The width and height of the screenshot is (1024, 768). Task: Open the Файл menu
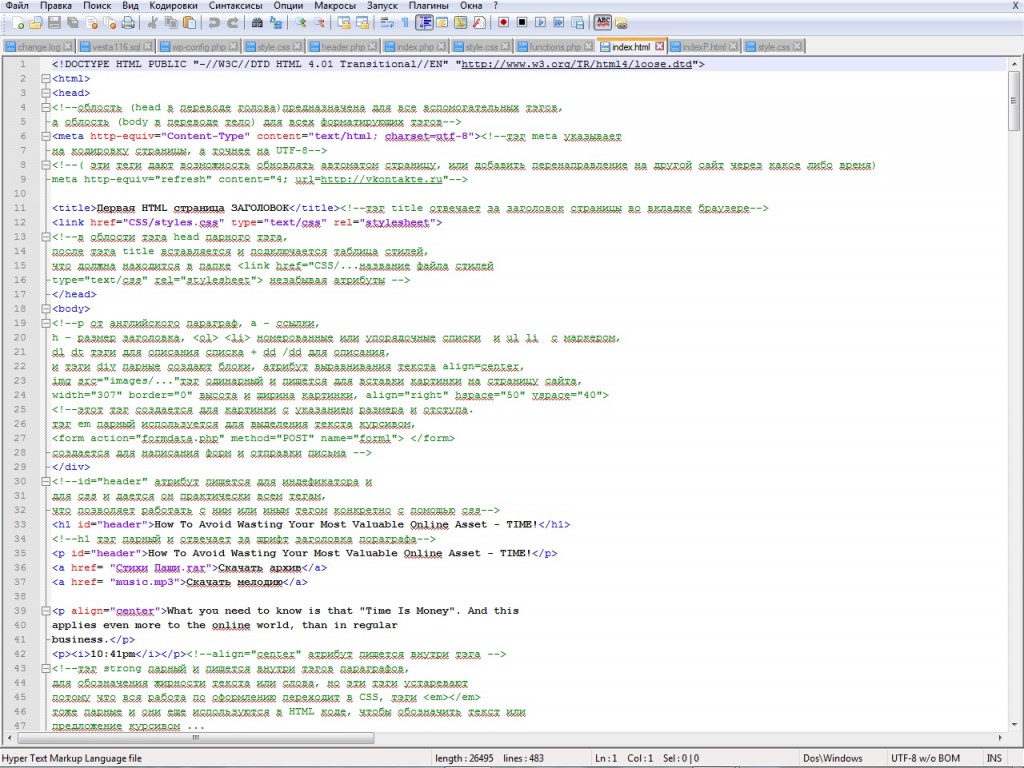tap(17, 5)
